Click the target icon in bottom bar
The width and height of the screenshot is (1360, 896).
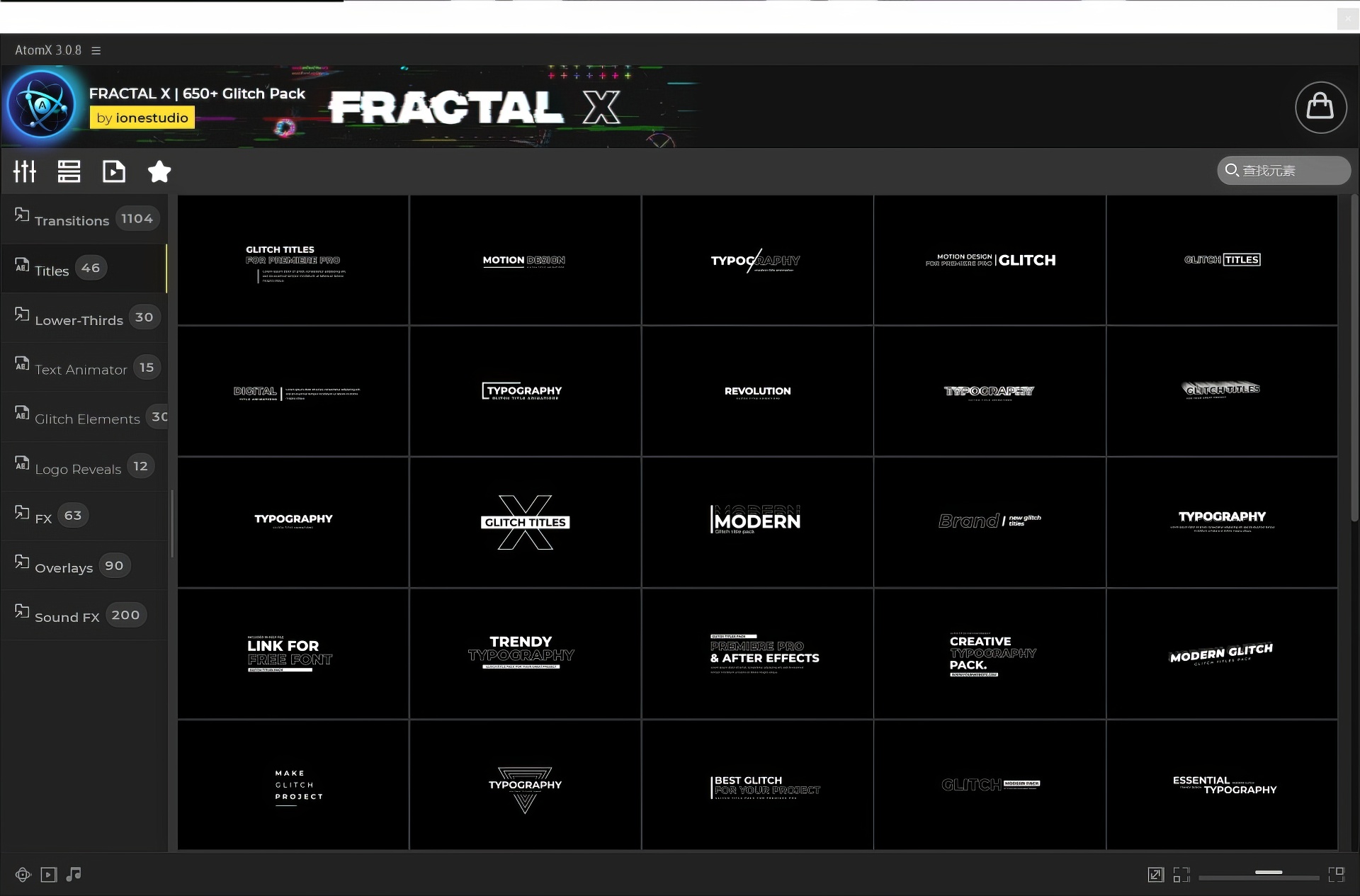click(x=23, y=875)
